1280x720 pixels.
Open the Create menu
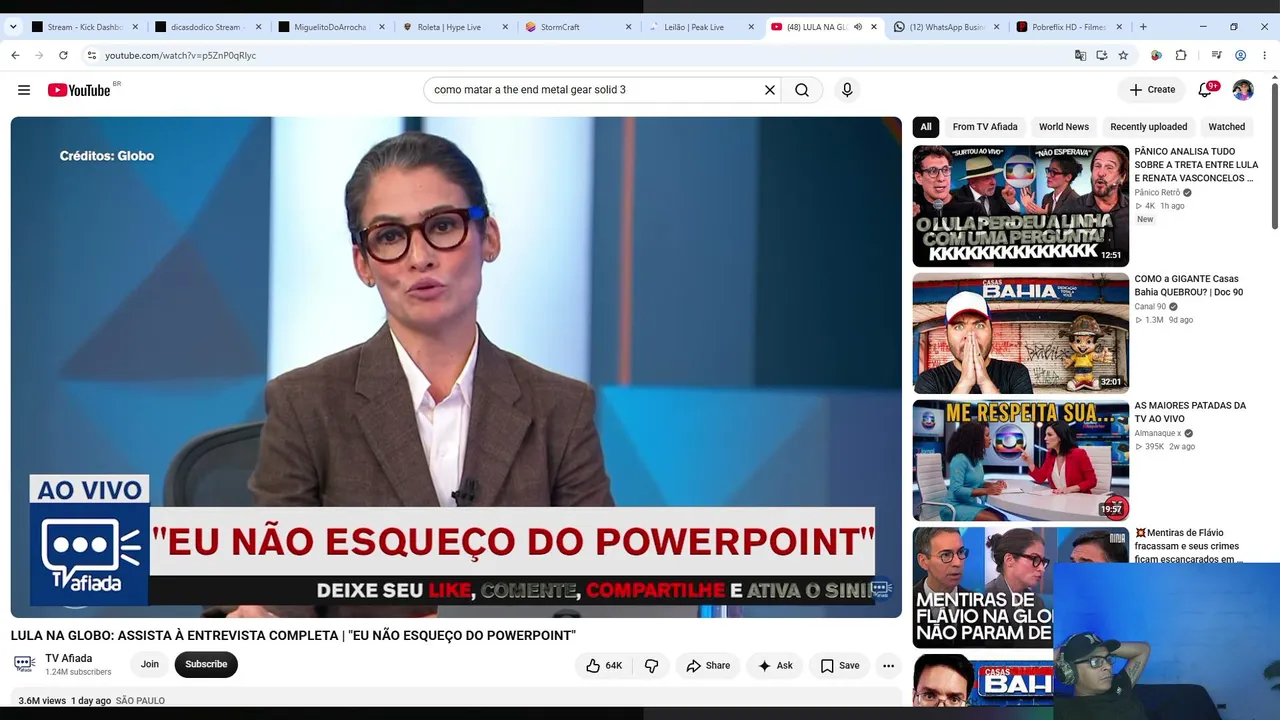[1152, 90]
